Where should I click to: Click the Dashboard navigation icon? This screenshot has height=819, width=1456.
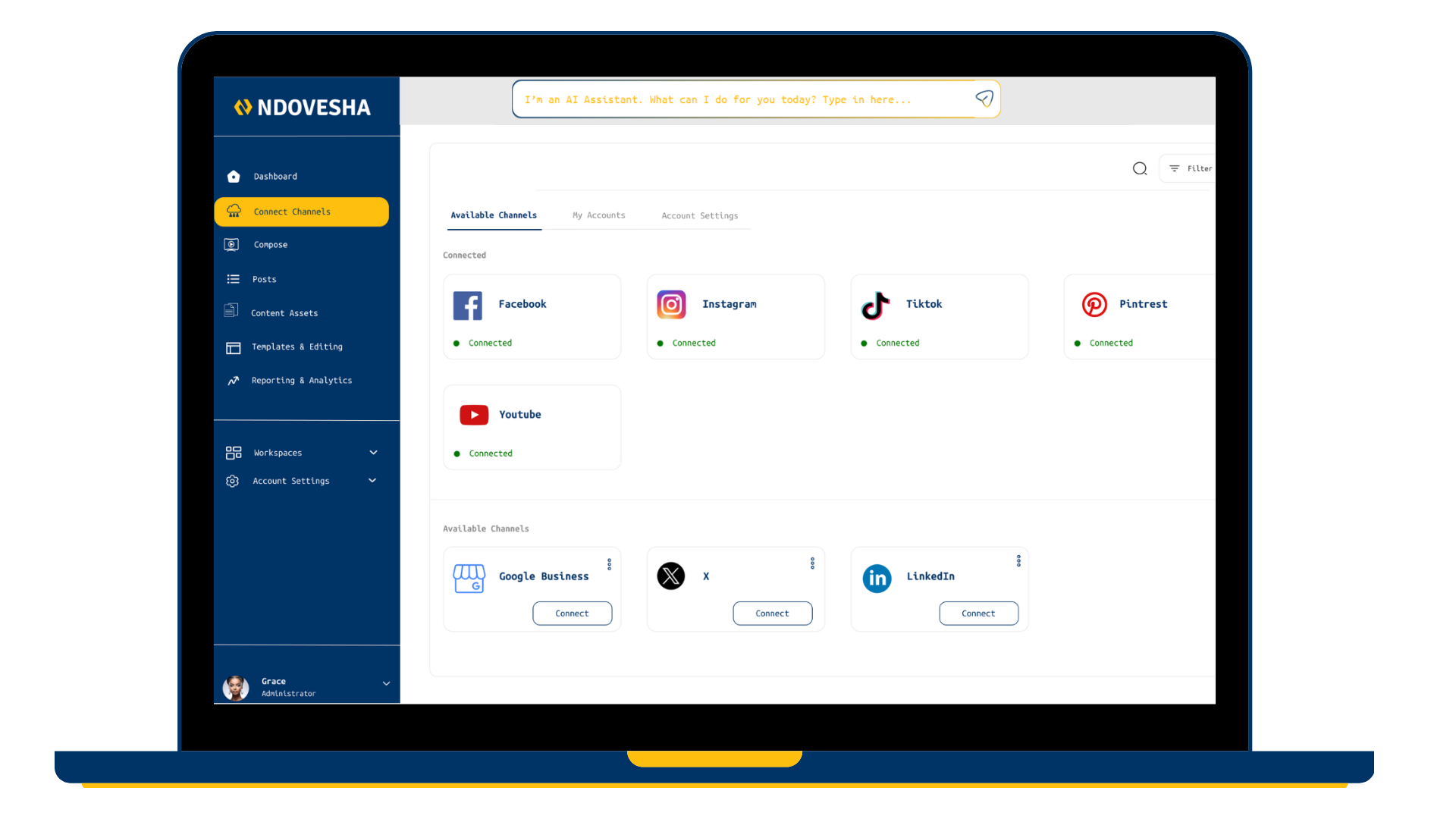233,176
